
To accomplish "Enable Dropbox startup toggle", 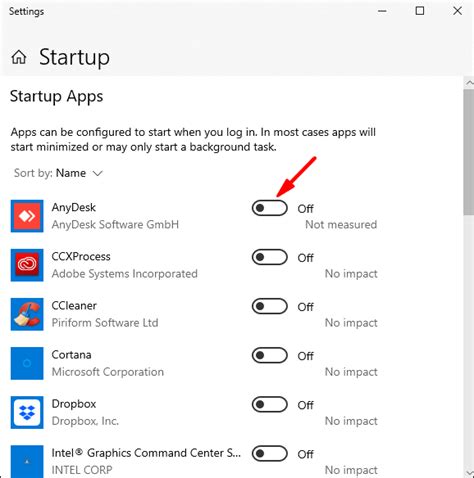I will click(x=269, y=404).
